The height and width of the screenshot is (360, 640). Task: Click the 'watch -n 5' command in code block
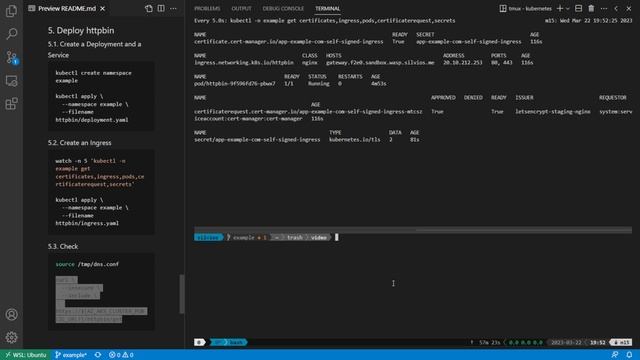point(70,161)
